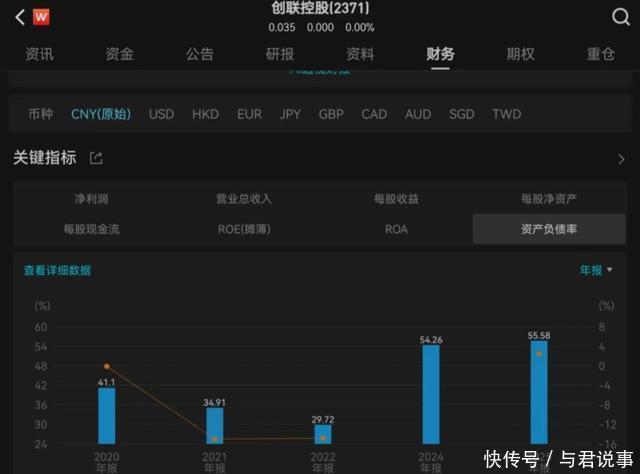Open the 期权 tab
640x474 pixels.
(520, 54)
